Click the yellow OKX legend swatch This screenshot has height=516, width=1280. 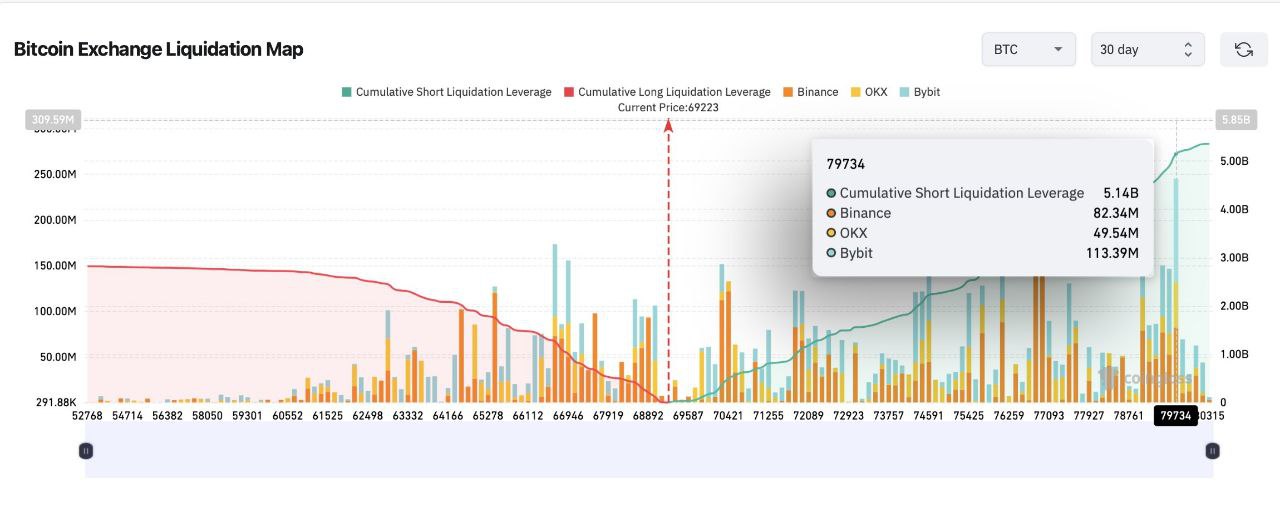point(855,92)
